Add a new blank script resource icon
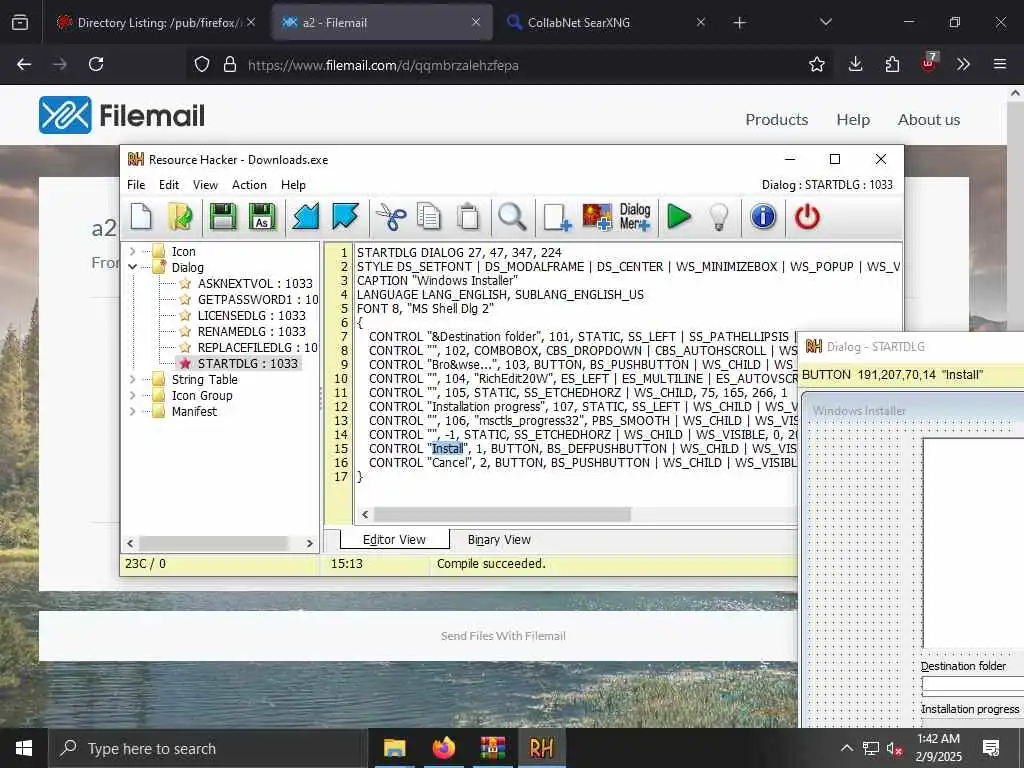The height and width of the screenshot is (768, 1024). pyautogui.click(x=557, y=217)
